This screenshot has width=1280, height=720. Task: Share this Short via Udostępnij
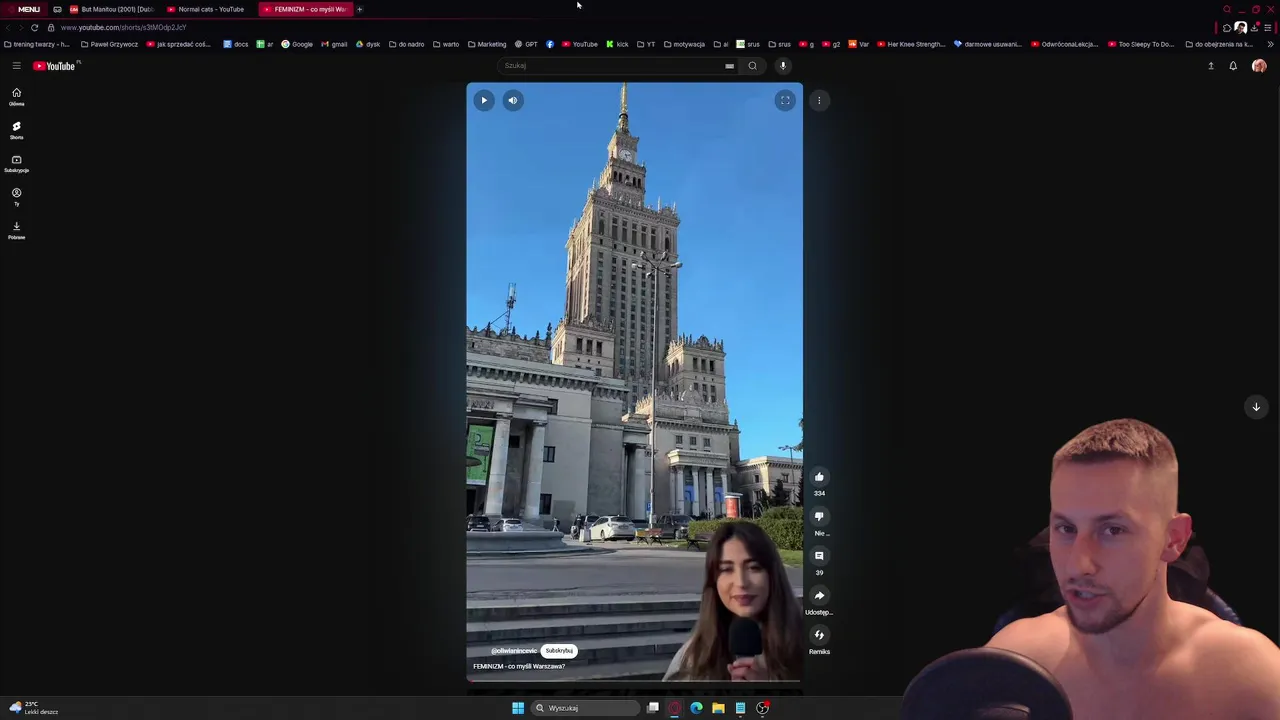819,595
